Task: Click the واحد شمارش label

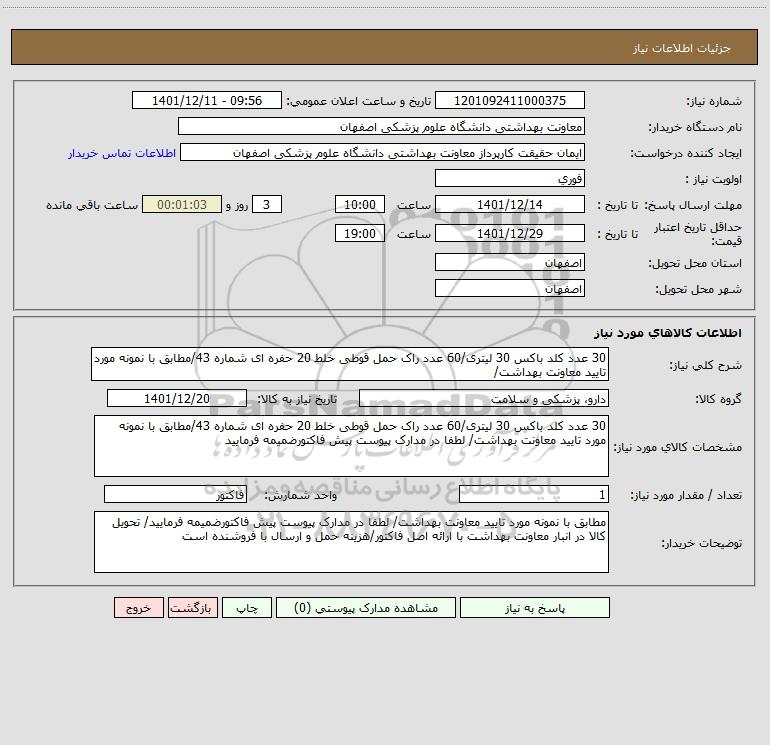Action: point(301,496)
